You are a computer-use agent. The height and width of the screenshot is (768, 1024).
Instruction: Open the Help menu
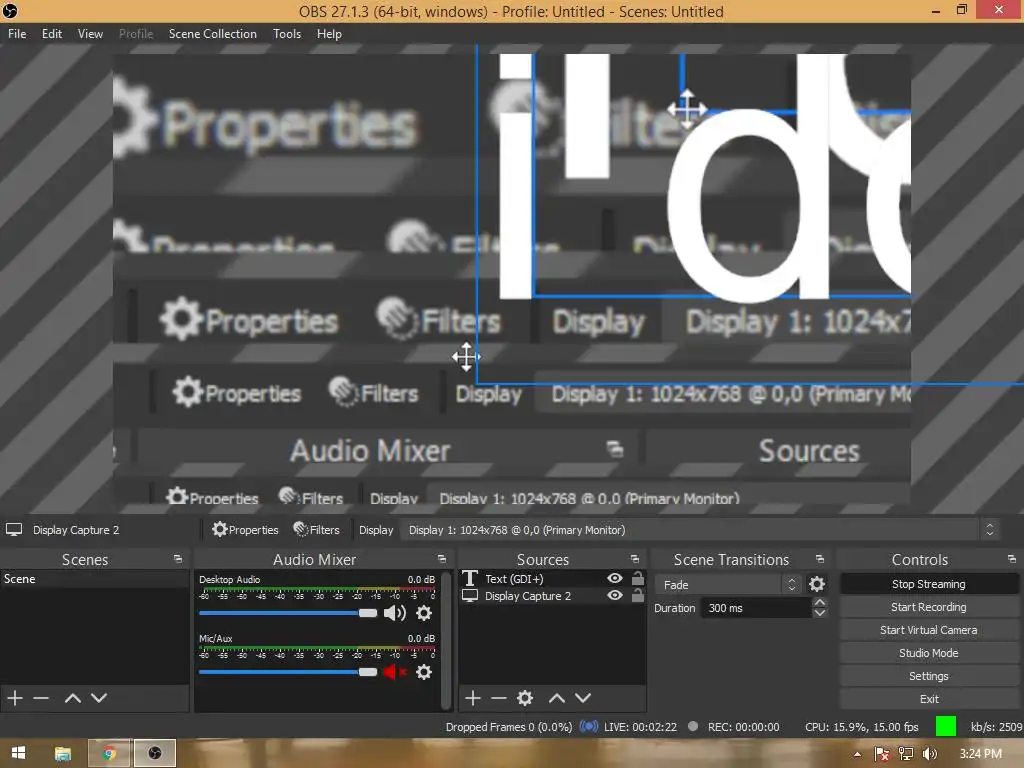click(329, 33)
